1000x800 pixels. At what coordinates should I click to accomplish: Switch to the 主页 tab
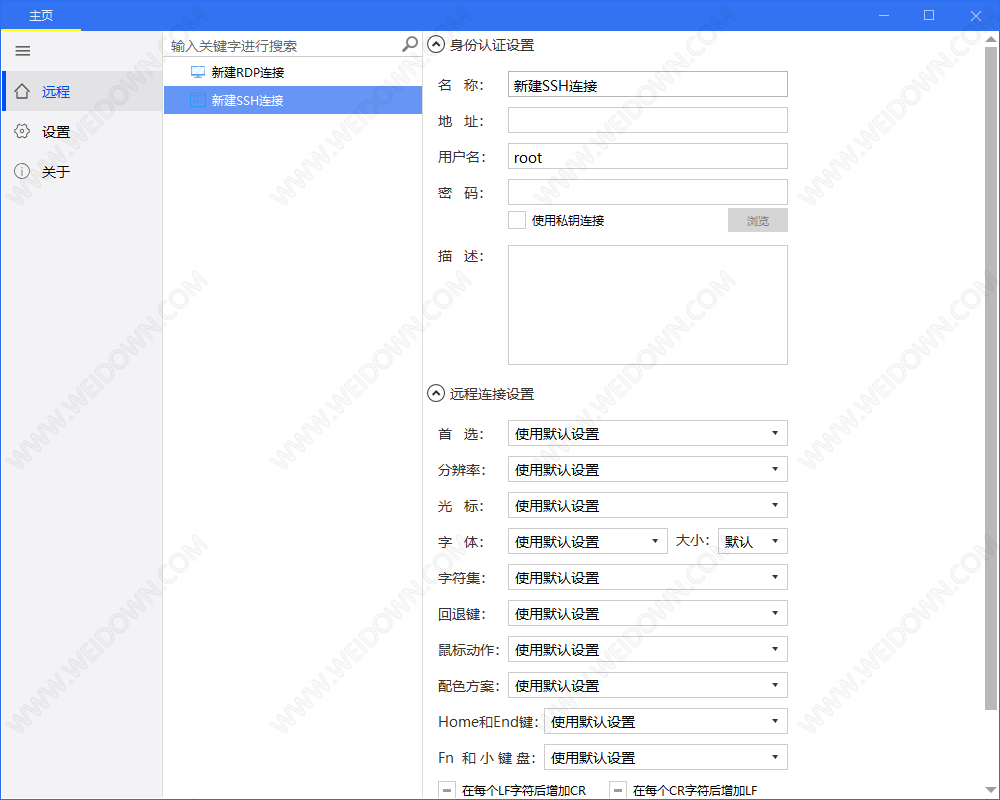point(41,15)
